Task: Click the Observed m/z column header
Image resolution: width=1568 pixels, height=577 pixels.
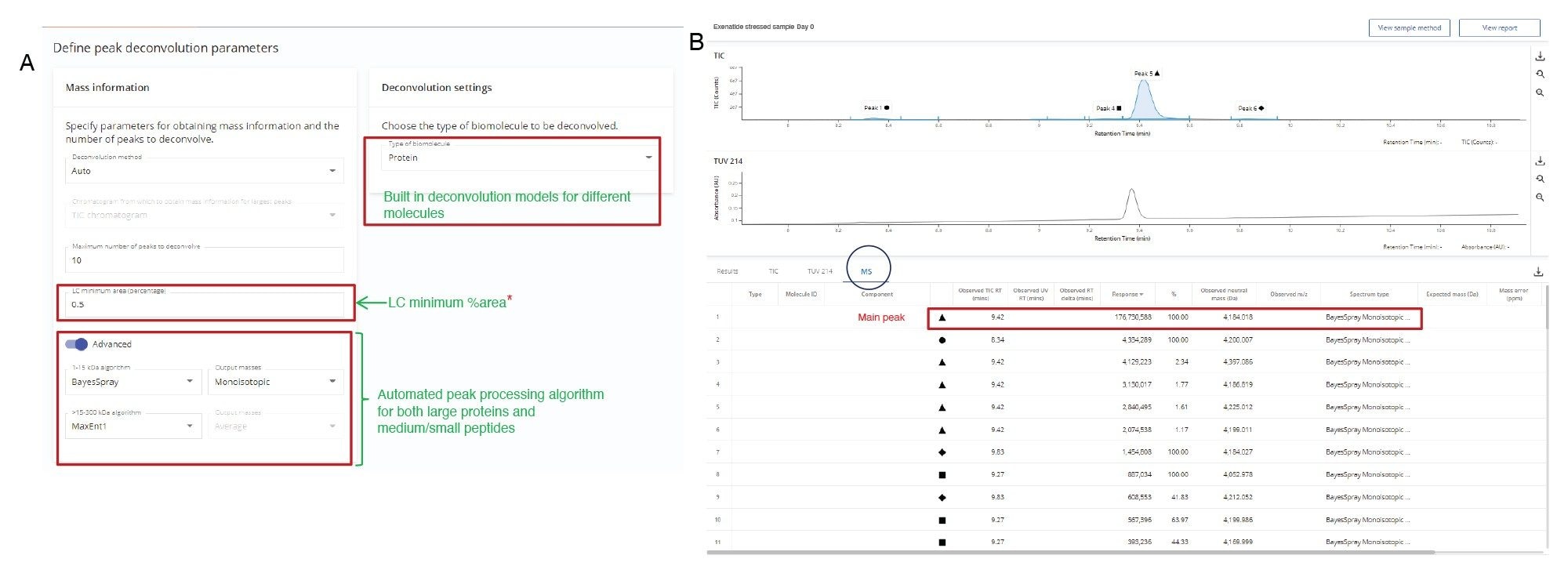Action: point(1288,295)
